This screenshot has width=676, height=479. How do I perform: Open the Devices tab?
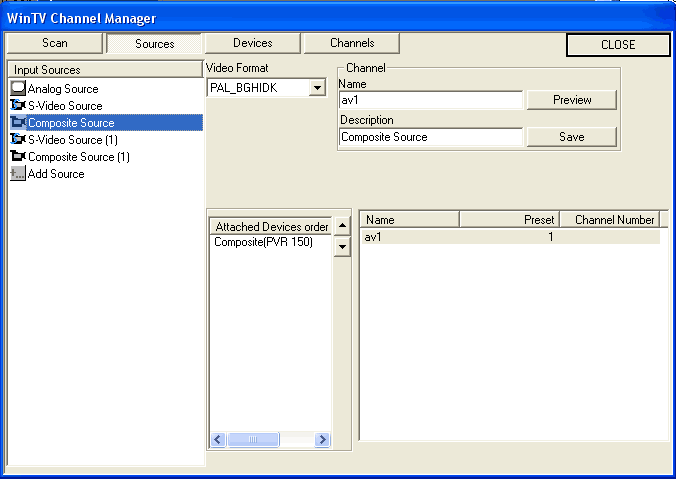tap(252, 43)
